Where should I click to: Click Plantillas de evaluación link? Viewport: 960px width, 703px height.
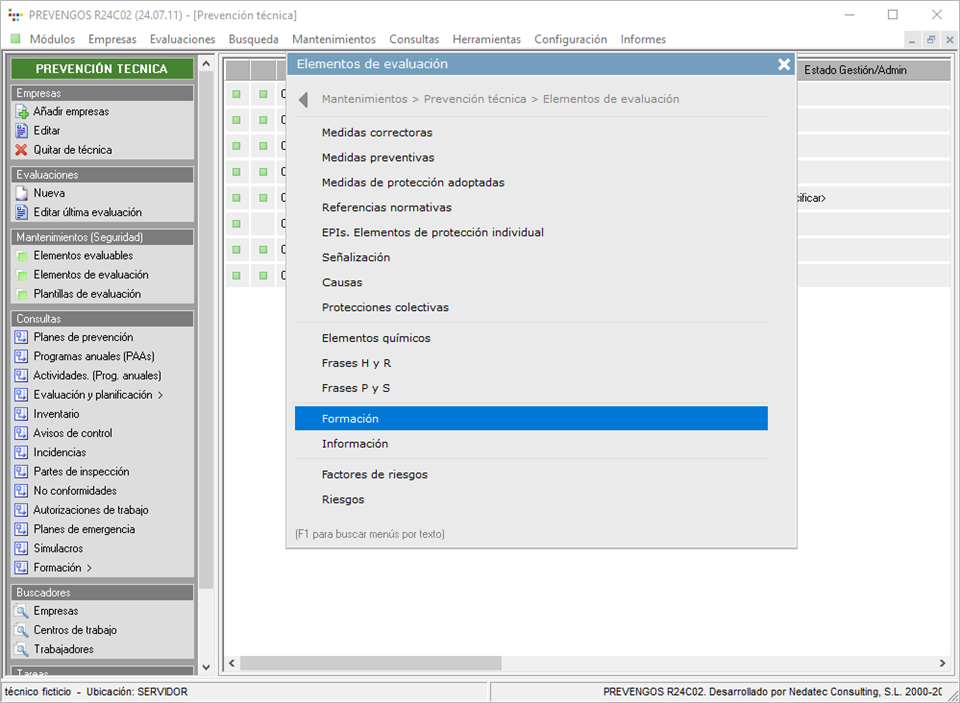(x=87, y=294)
